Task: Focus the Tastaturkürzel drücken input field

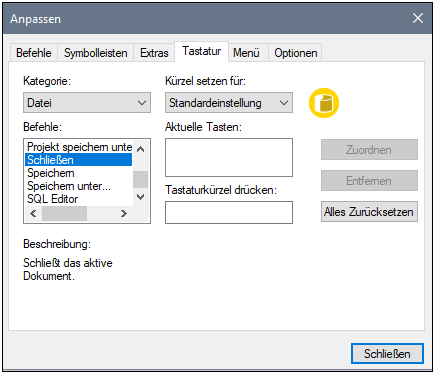Action: 229,212
